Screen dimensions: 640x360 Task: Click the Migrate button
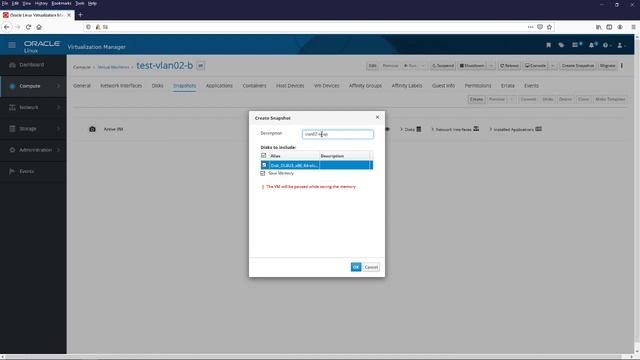coord(607,66)
